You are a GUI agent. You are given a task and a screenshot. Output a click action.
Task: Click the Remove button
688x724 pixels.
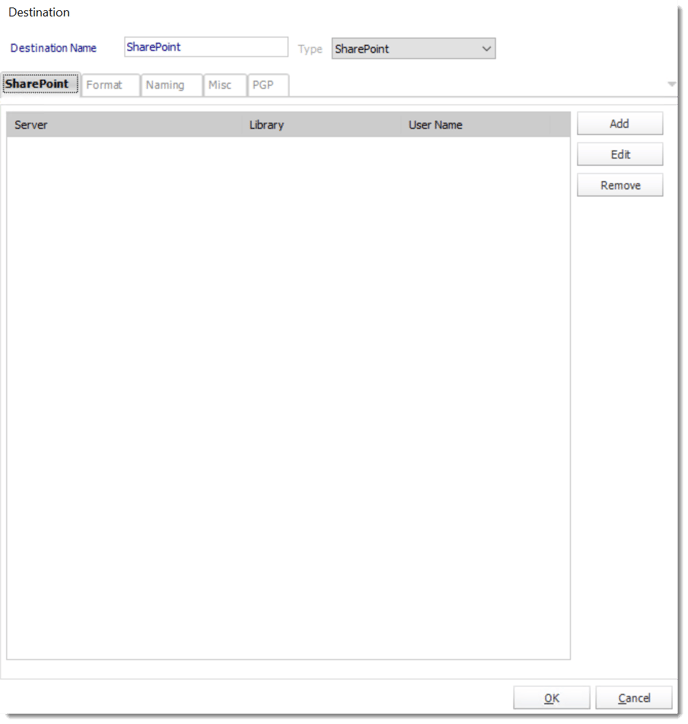coord(620,185)
